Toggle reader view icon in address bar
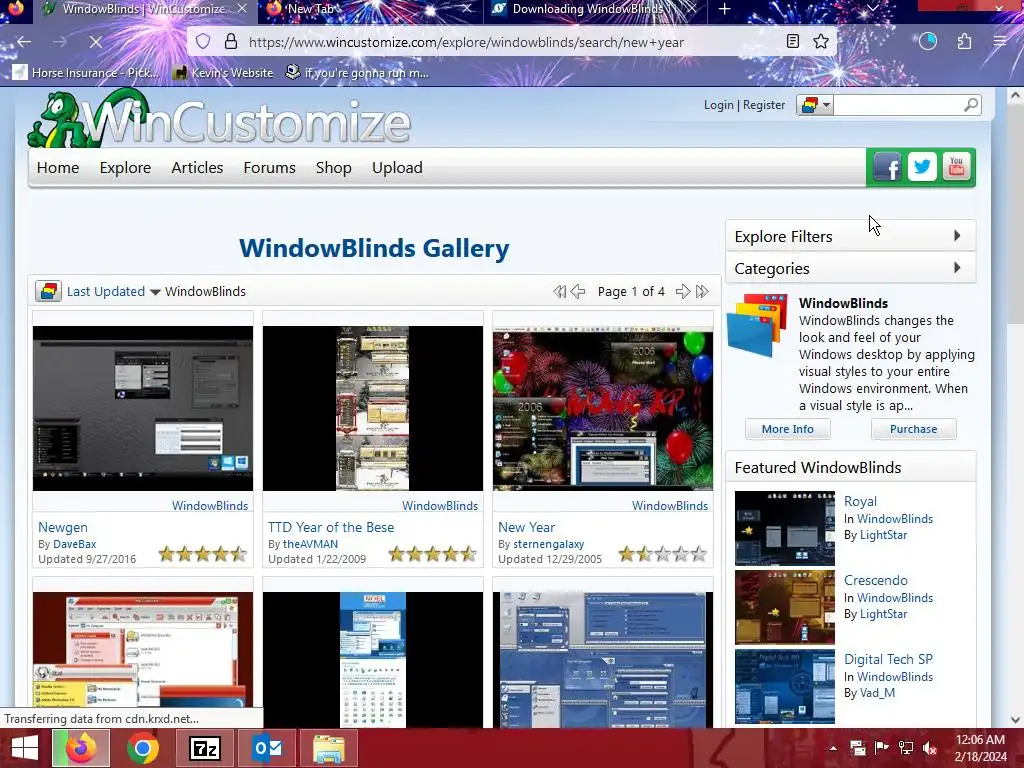This screenshot has height=768, width=1024. 793,42
